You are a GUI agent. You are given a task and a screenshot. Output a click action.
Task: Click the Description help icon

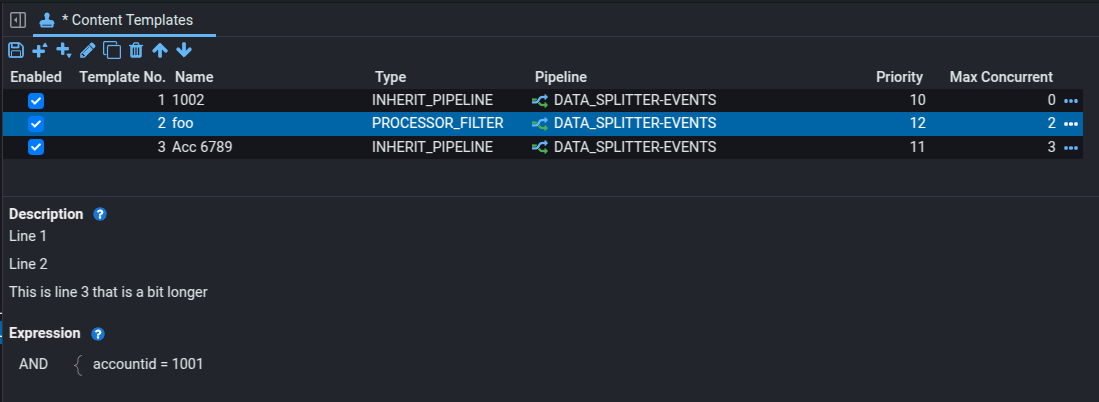[99, 214]
